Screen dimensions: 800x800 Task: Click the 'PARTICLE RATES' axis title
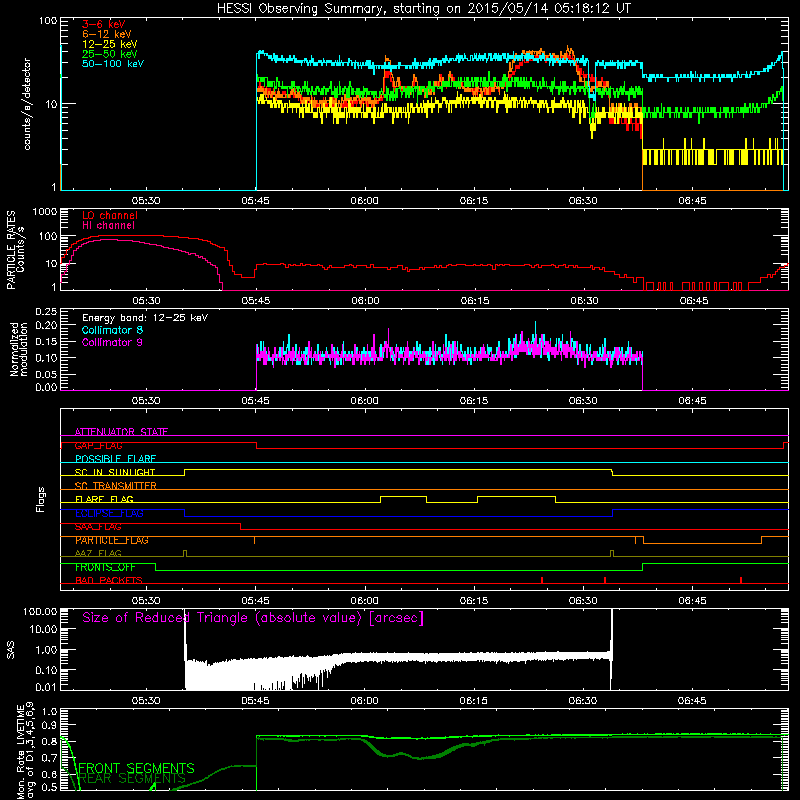point(11,250)
